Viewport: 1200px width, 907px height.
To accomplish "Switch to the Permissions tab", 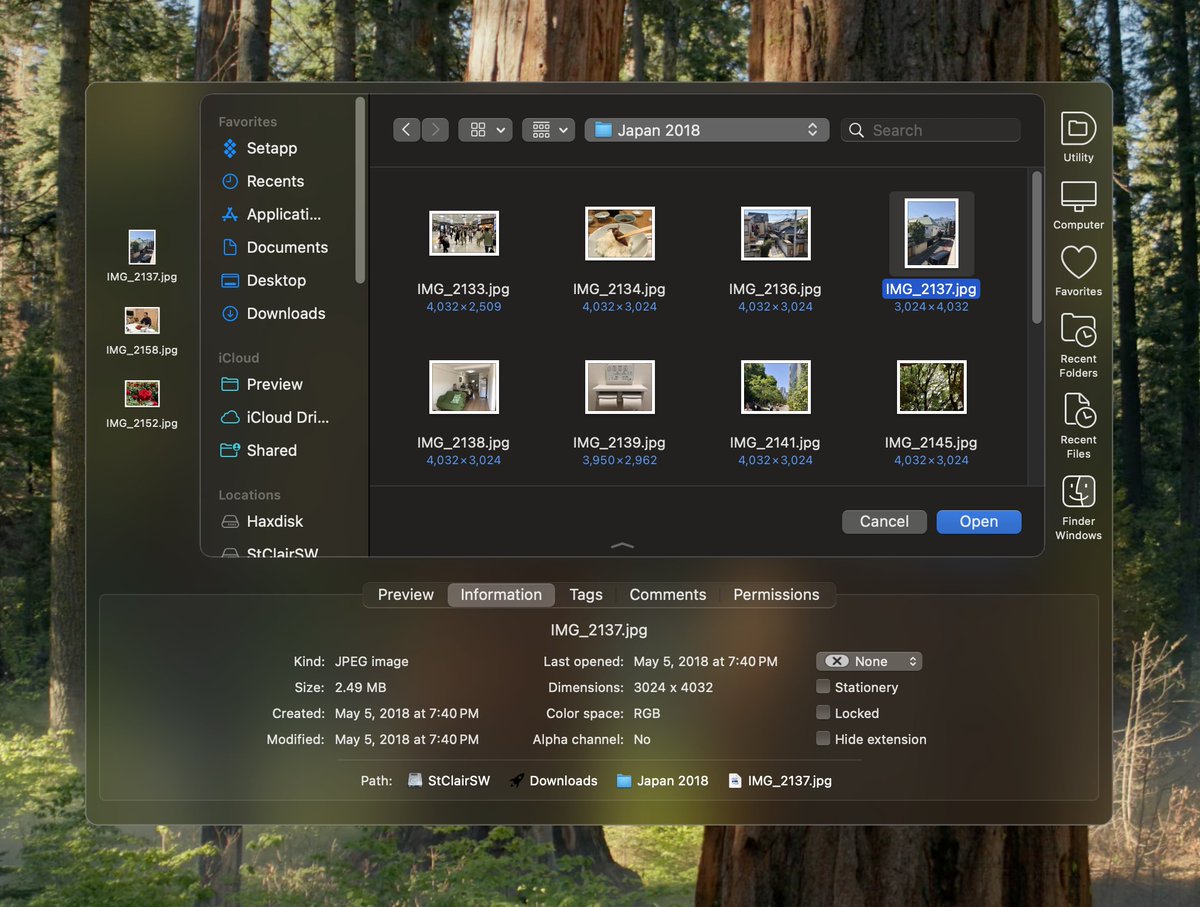I will pos(776,594).
